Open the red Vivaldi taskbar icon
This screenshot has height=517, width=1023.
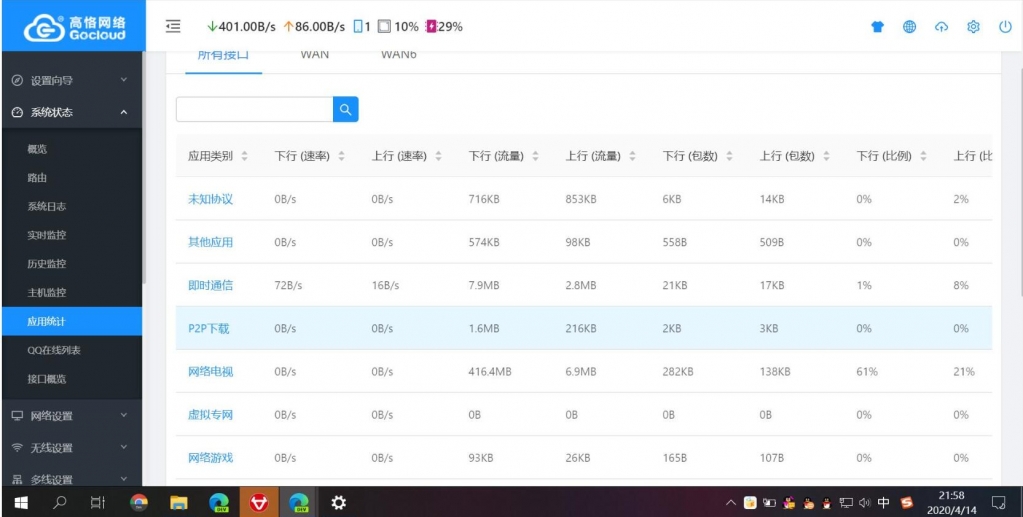coord(259,502)
